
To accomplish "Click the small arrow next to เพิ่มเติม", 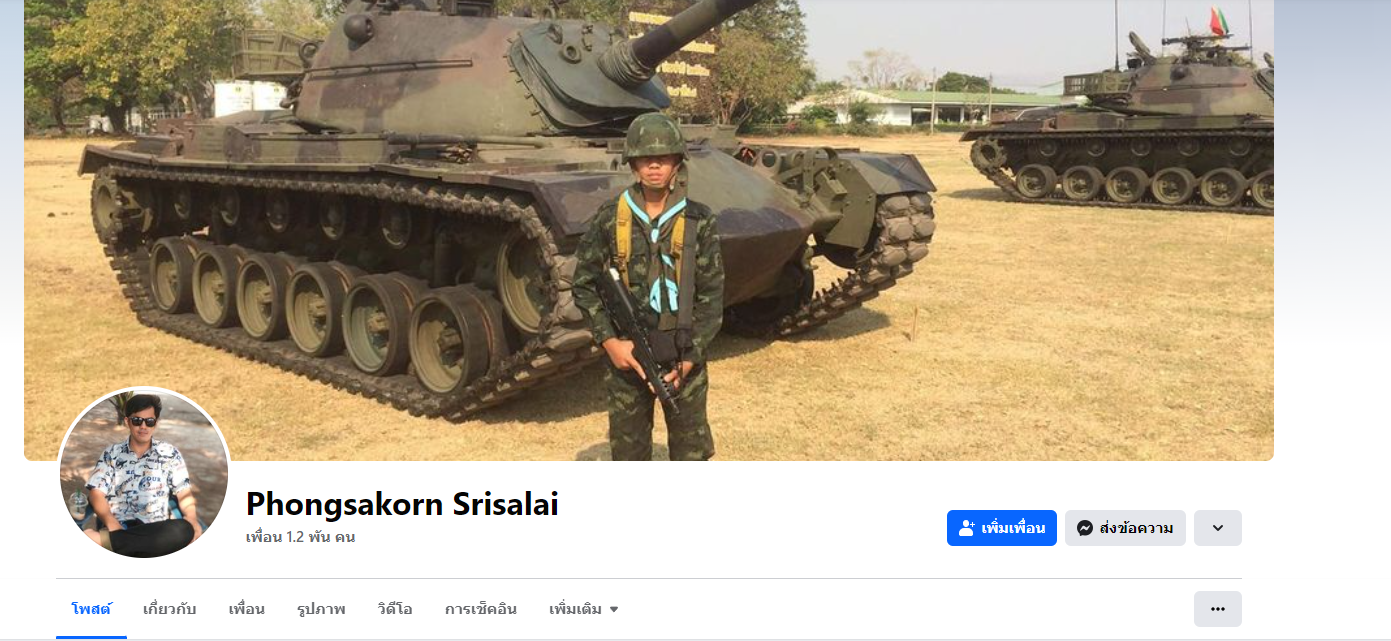I will tap(614, 610).
